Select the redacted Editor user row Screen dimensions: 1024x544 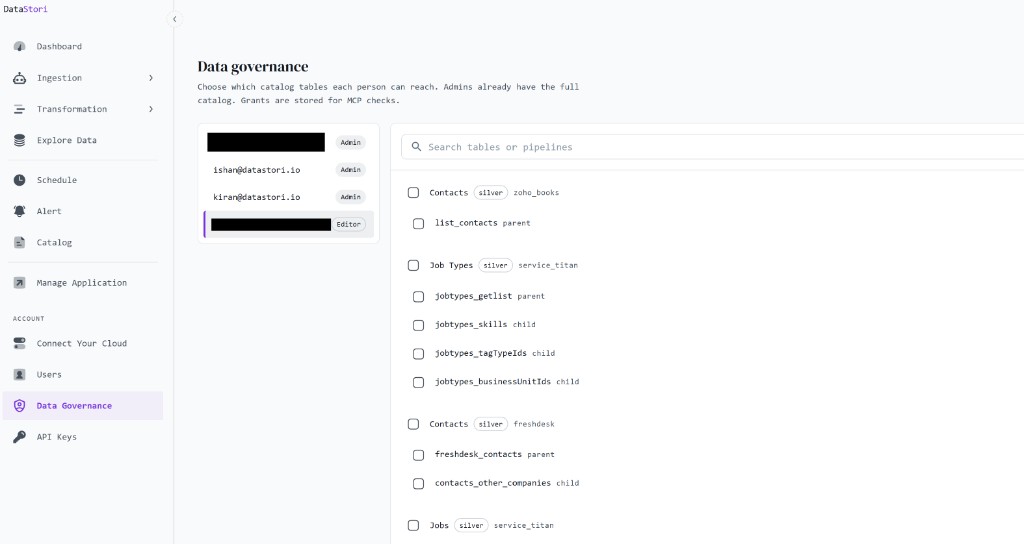coord(289,224)
